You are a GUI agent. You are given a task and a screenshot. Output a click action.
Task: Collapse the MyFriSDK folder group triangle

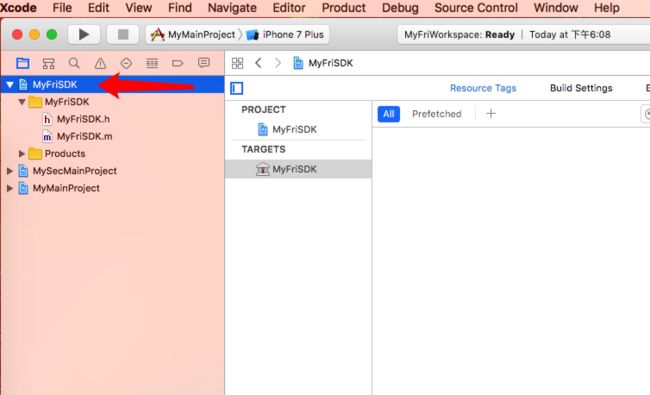(x=22, y=102)
